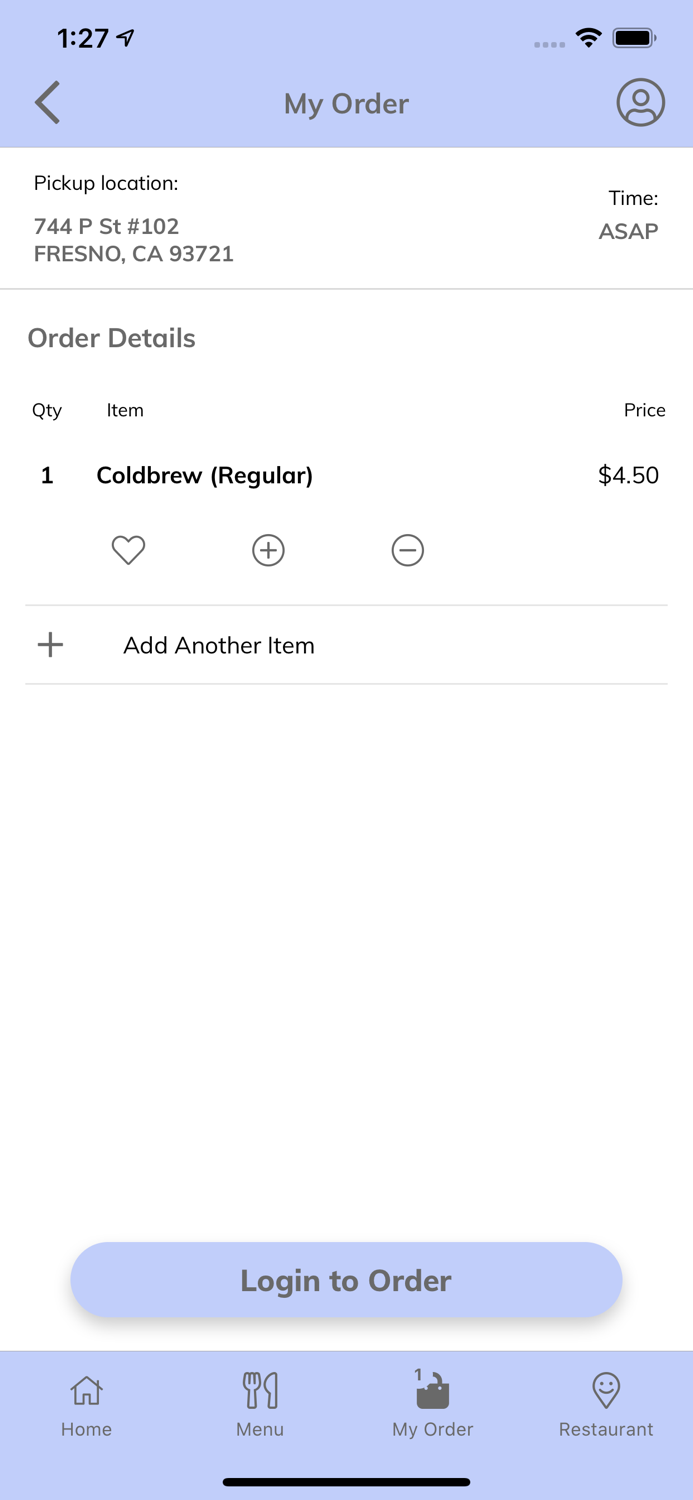Tap the fork and knife icon

(260, 1390)
